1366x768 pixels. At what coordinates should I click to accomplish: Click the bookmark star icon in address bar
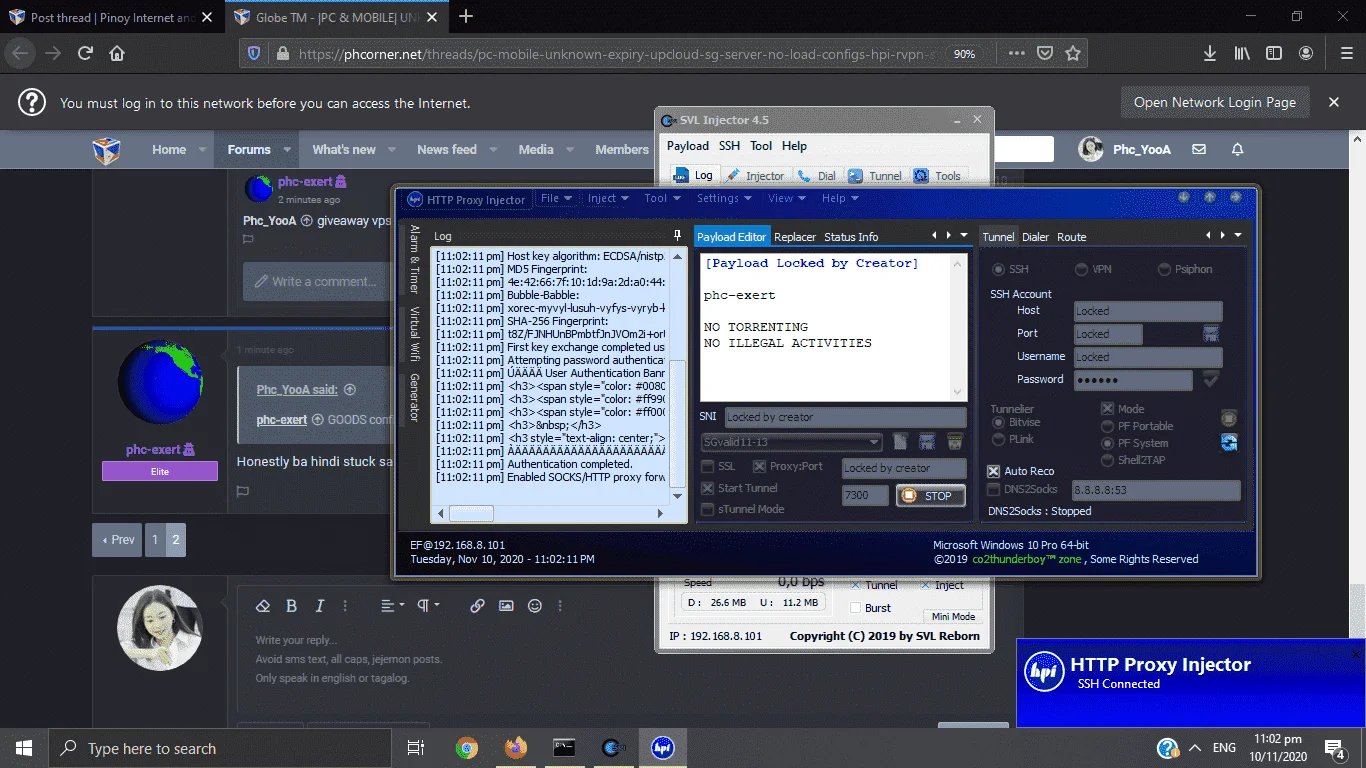(1073, 54)
